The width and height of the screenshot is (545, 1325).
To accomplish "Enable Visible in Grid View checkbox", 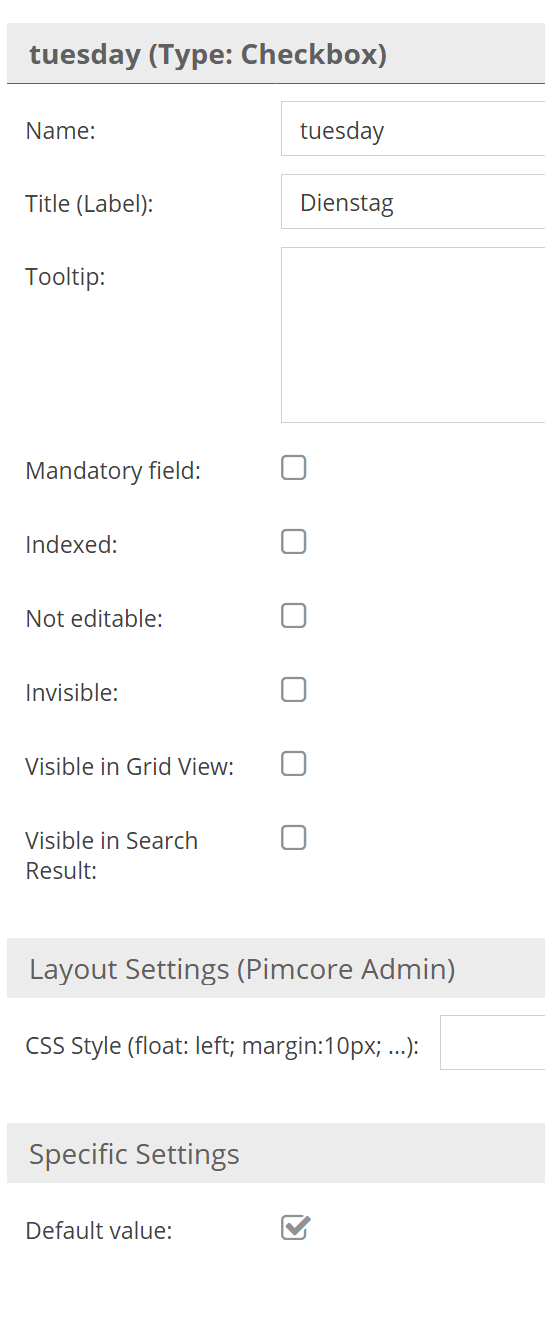I will (293, 764).
